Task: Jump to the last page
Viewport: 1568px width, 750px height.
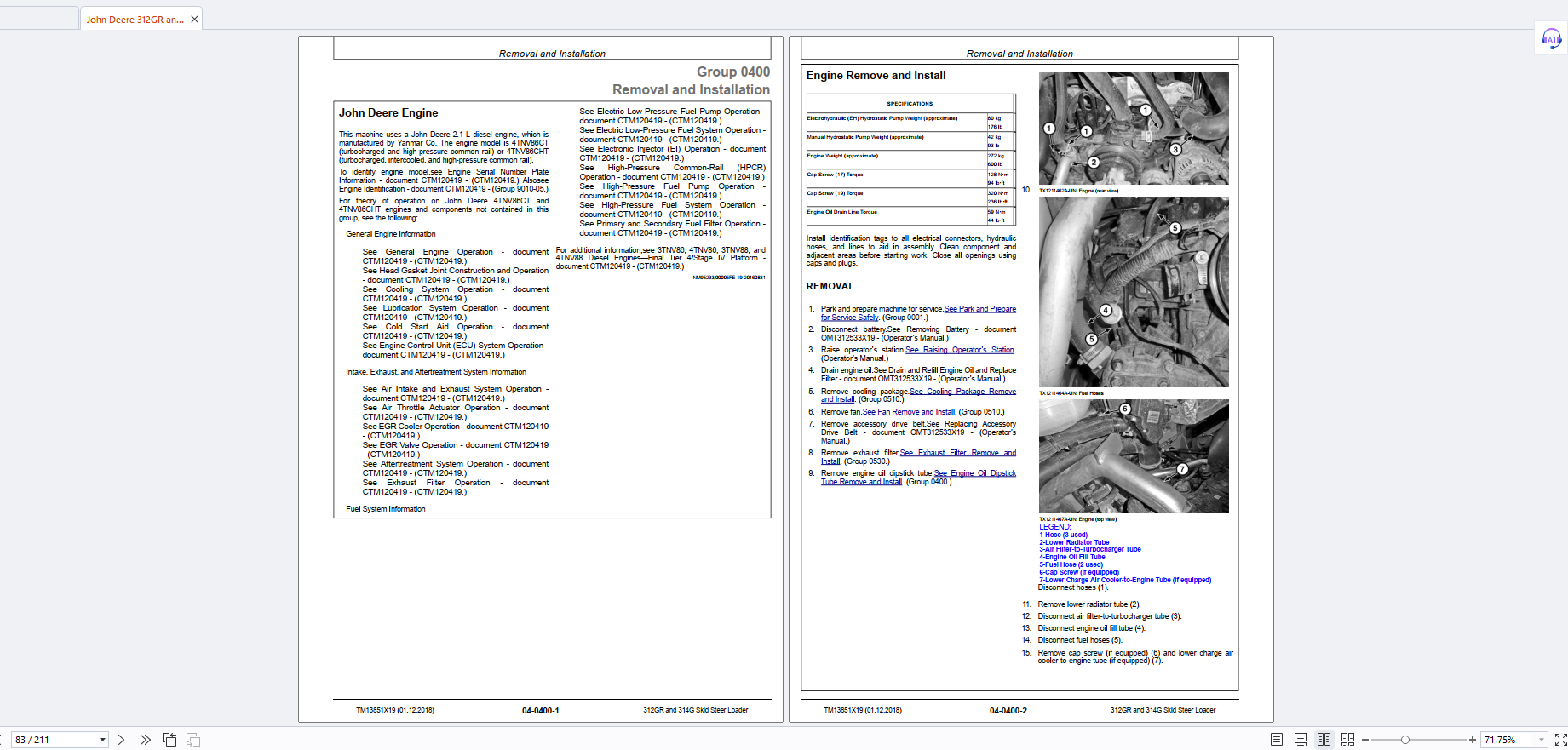Action: pos(145,740)
